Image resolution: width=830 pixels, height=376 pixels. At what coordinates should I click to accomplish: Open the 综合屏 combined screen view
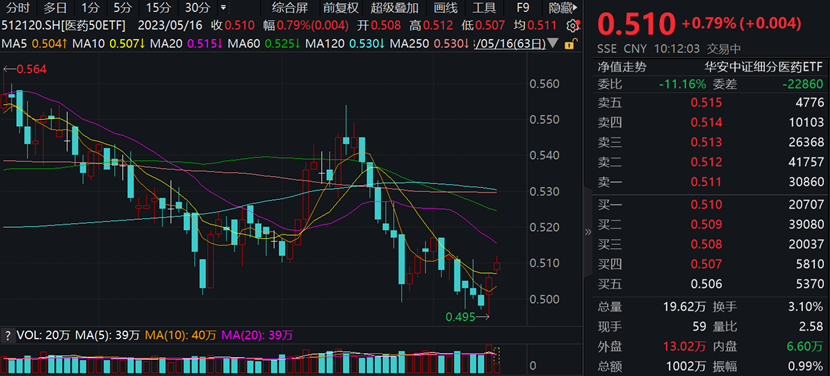(x=290, y=8)
